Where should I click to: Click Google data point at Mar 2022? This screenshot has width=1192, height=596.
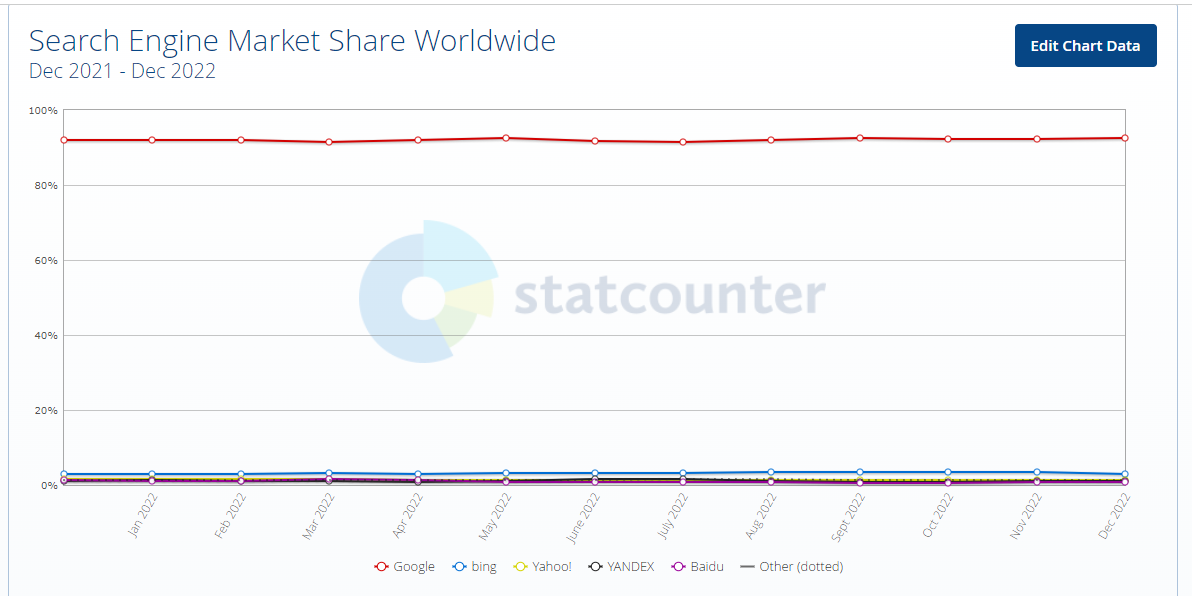pyautogui.click(x=329, y=142)
